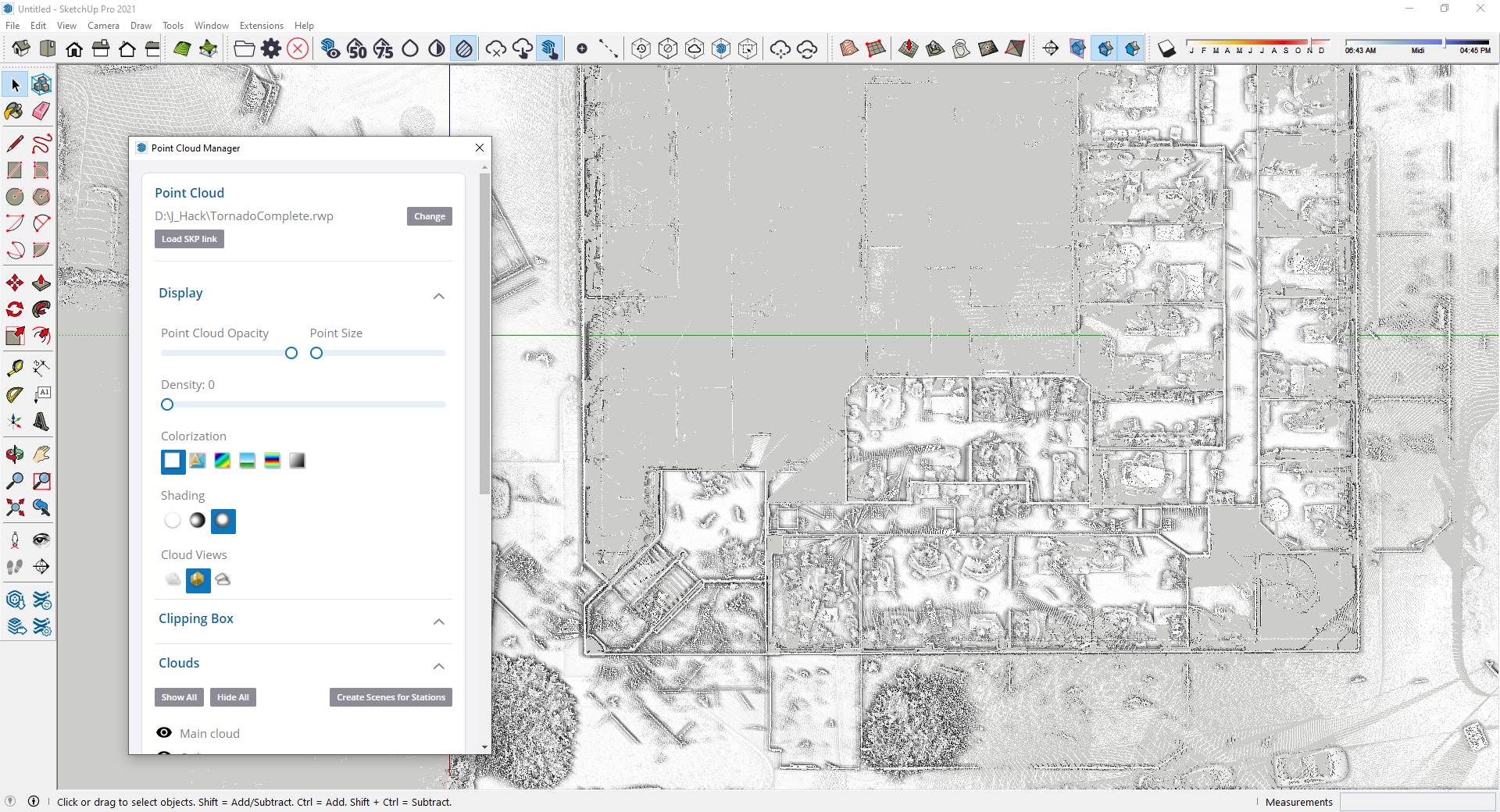Click the Zoom Extents tool

tap(13, 507)
